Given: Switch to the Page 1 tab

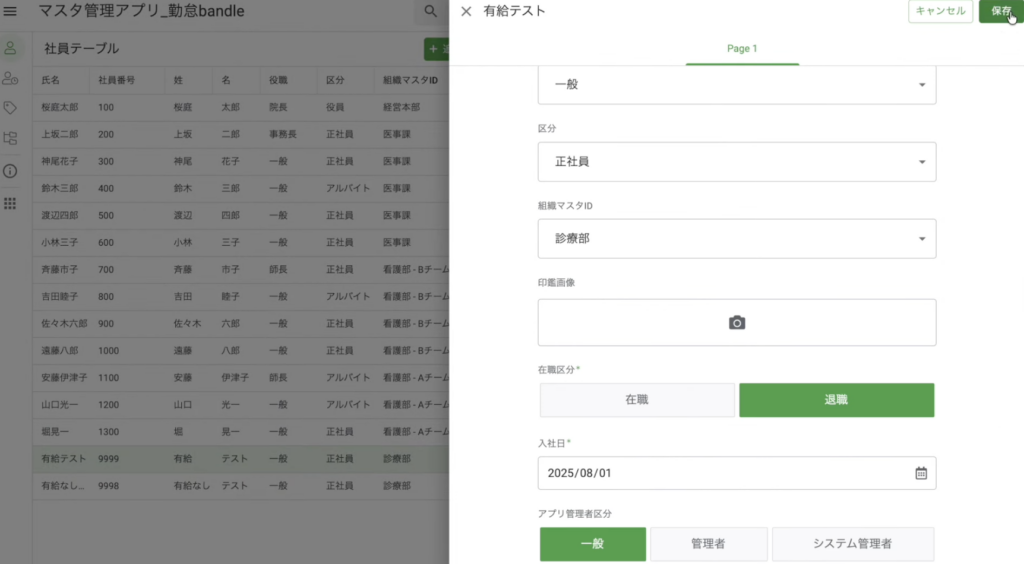Looking at the screenshot, I should point(741,48).
